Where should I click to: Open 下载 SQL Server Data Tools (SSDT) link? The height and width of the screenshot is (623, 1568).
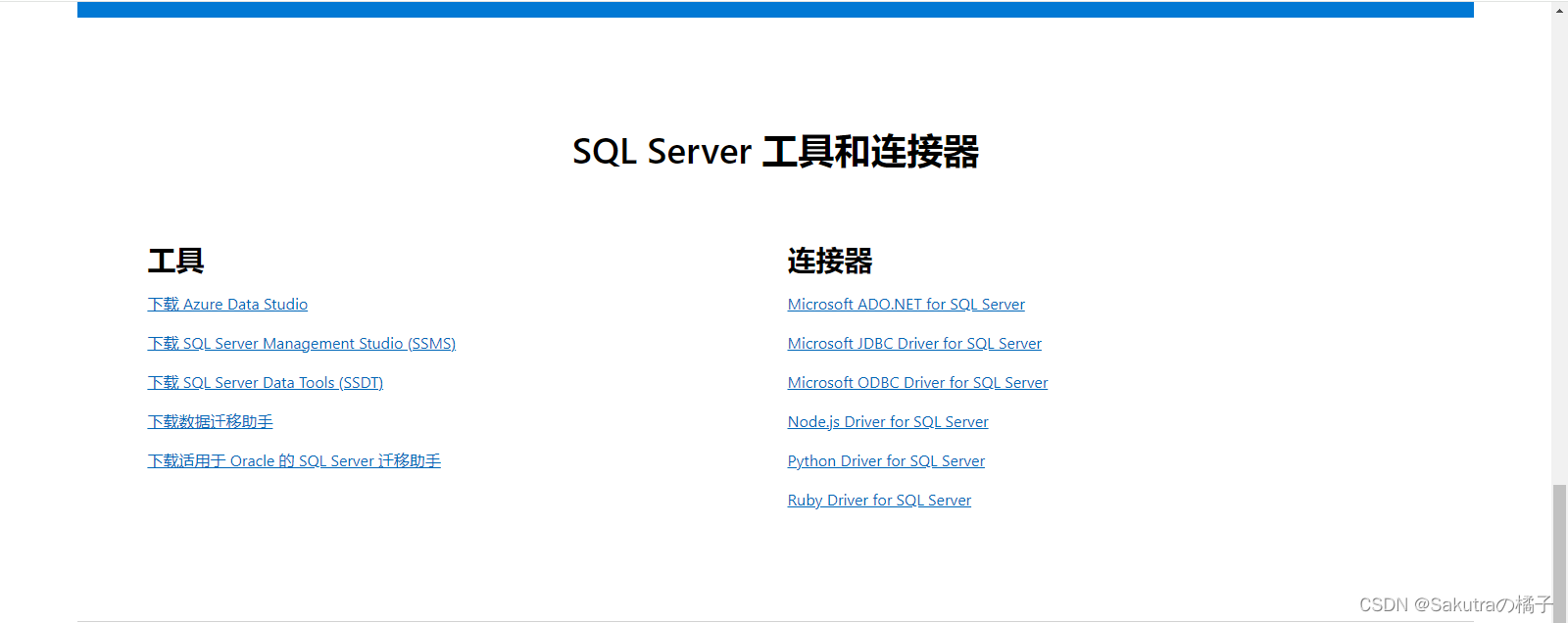point(266,383)
